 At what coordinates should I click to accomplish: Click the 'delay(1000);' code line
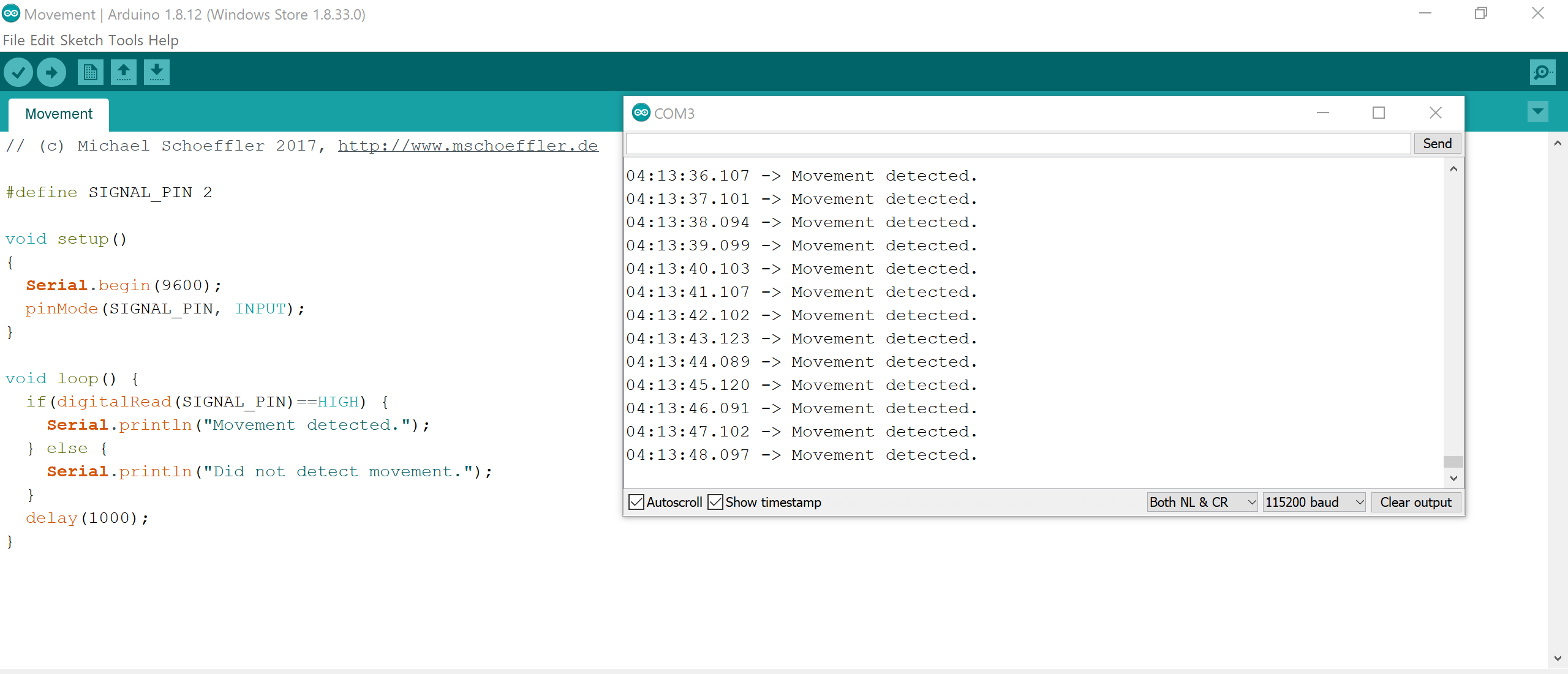point(87,518)
